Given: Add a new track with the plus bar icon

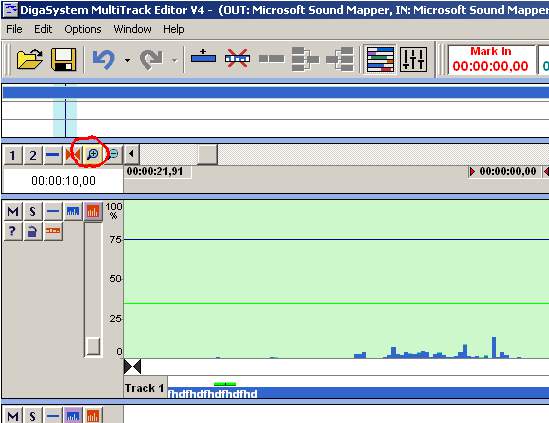Looking at the screenshot, I should (x=203, y=57).
